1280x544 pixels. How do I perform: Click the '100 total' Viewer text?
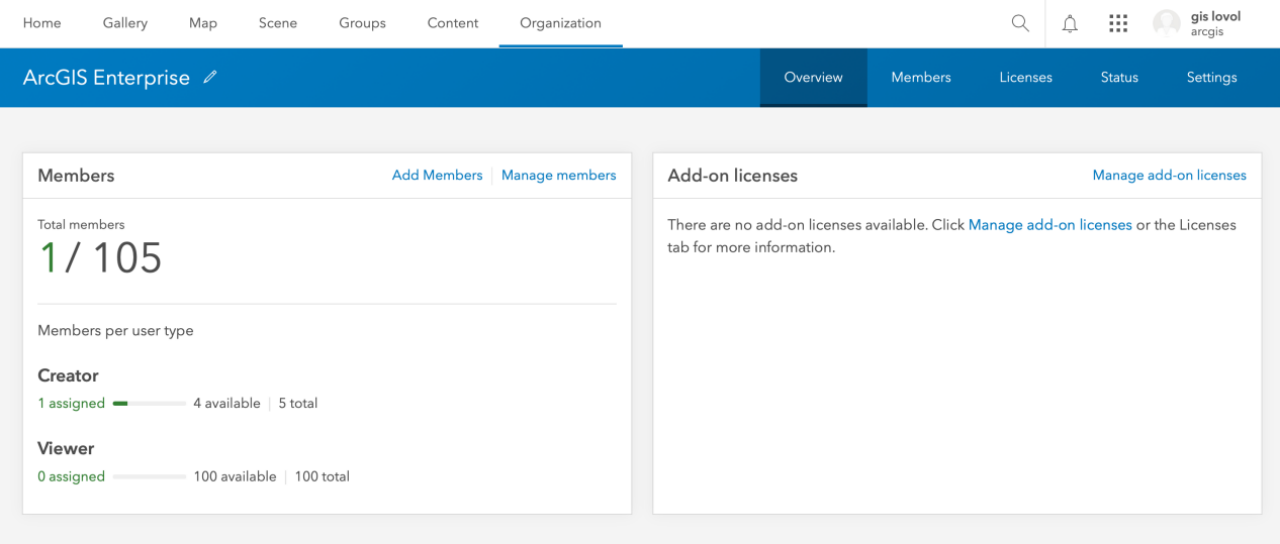click(322, 476)
